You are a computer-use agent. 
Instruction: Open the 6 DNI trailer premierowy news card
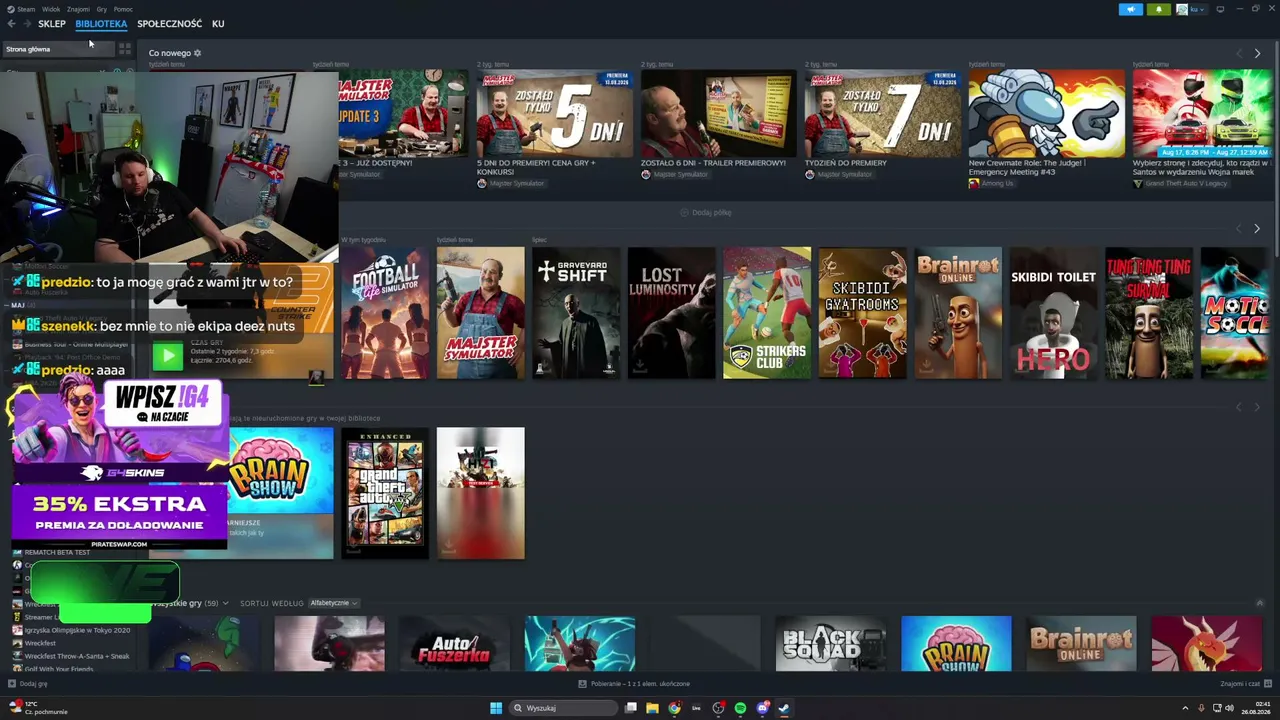pyautogui.click(x=719, y=113)
